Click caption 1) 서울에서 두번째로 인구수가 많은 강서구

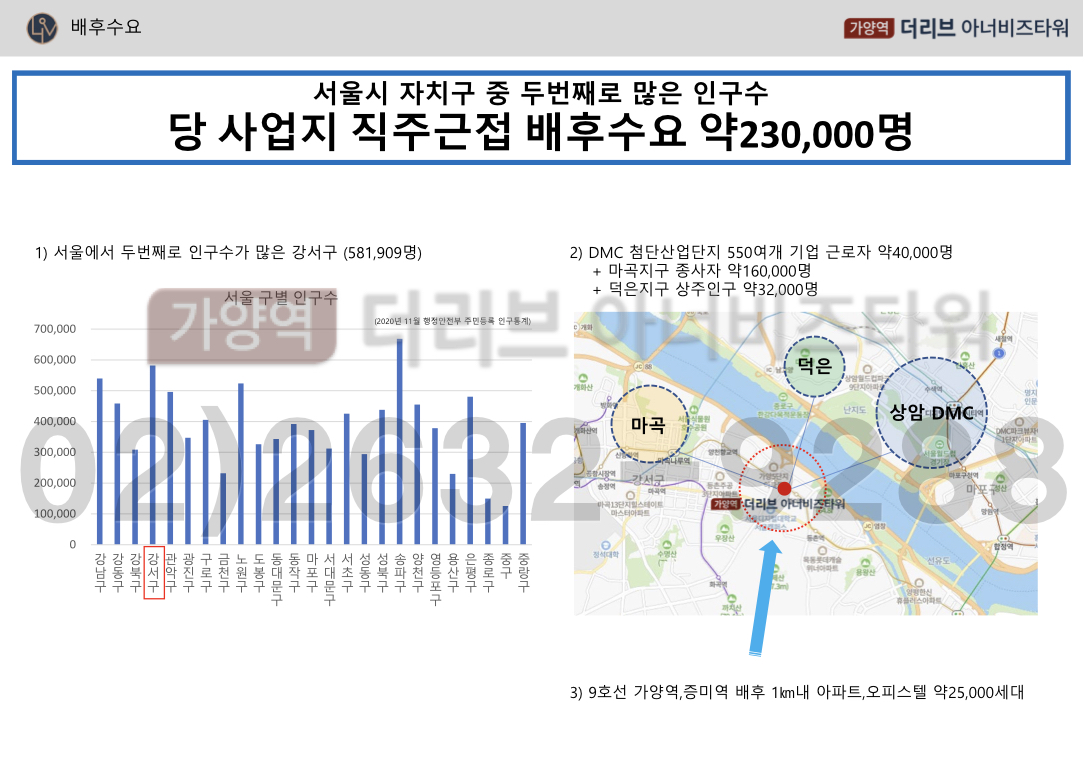pyautogui.click(x=228, y=252)
